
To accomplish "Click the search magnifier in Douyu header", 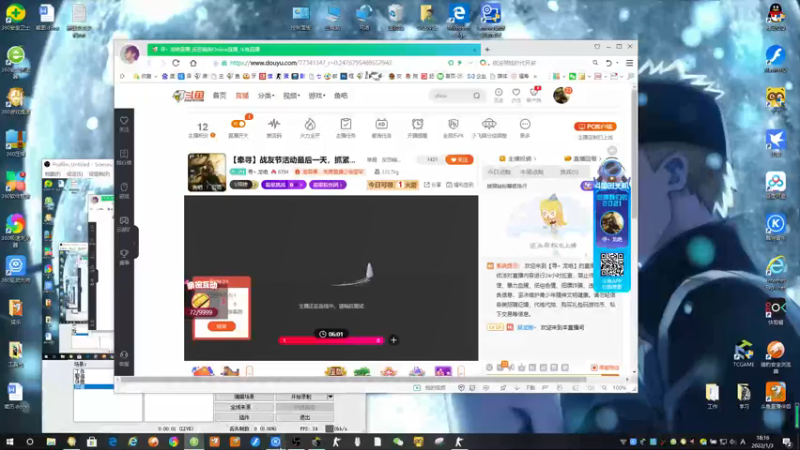I will 477,95.
